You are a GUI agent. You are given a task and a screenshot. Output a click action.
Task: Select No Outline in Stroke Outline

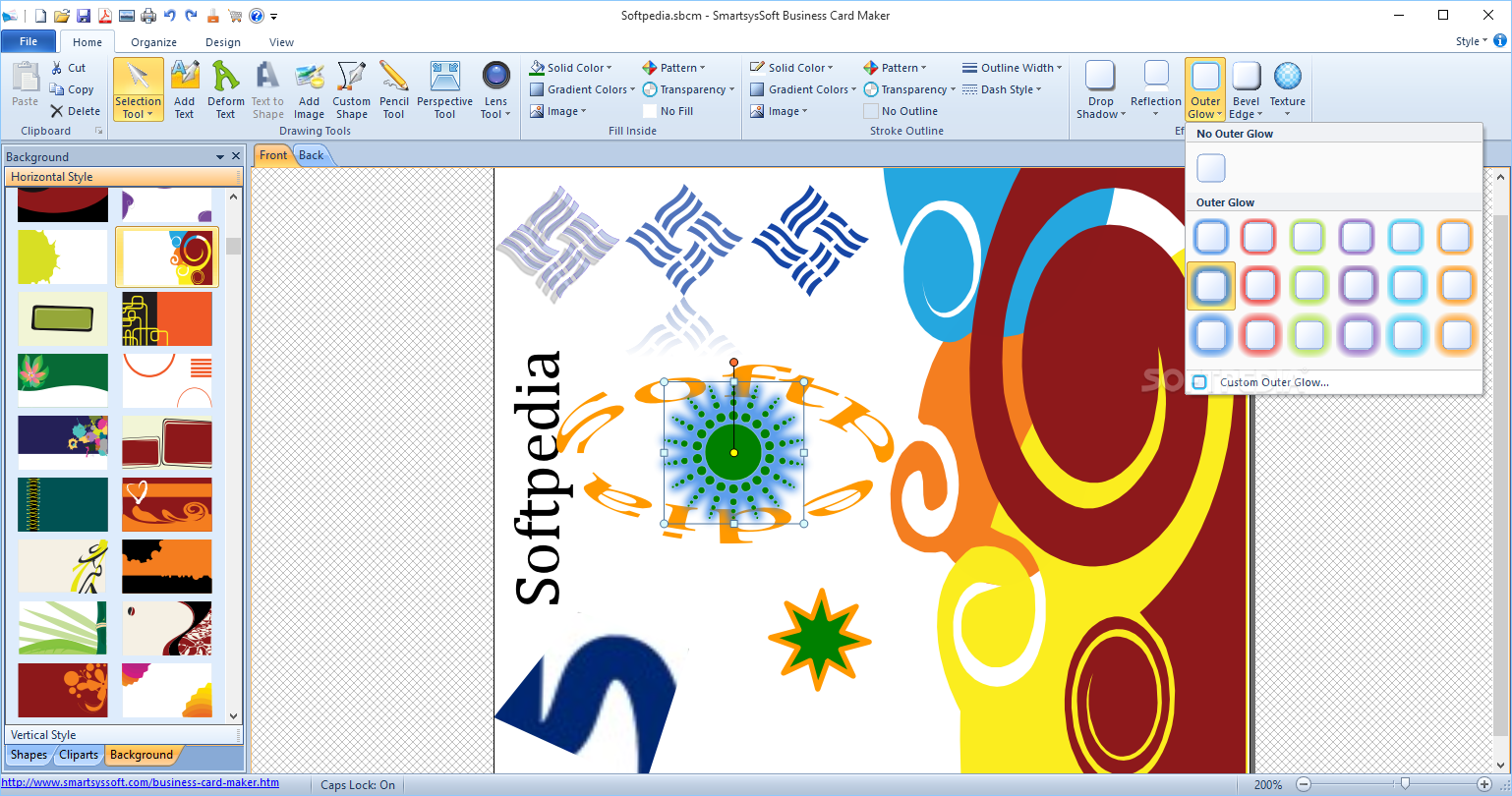(901, 111)
